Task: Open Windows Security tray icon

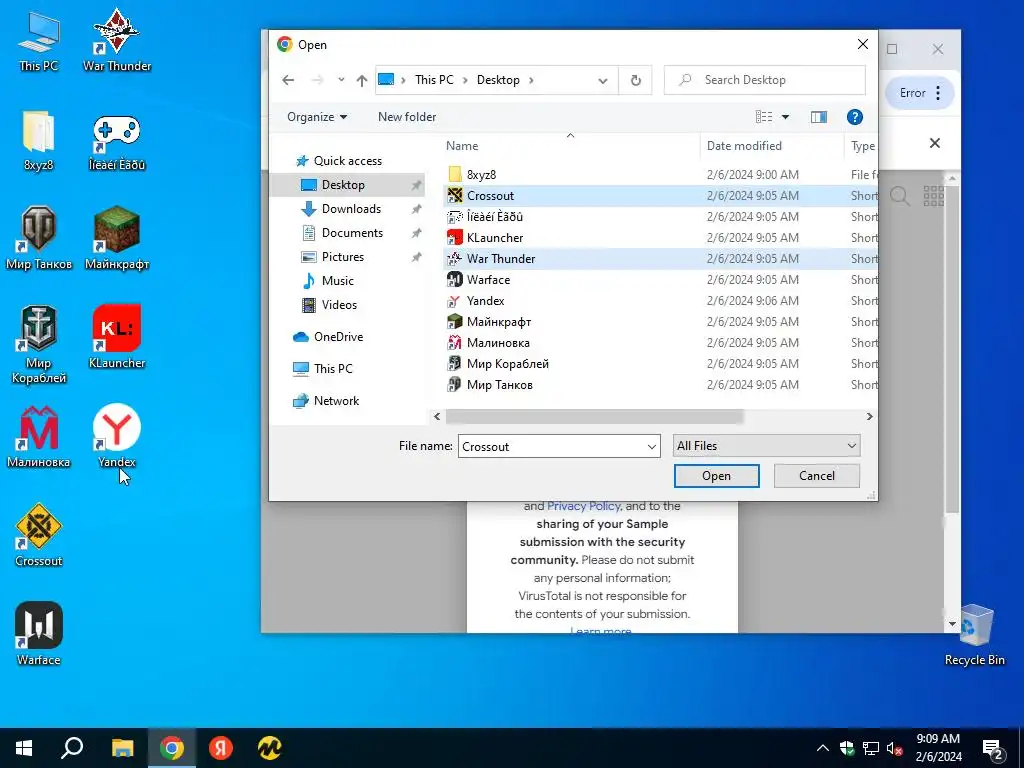Action: 847,748
